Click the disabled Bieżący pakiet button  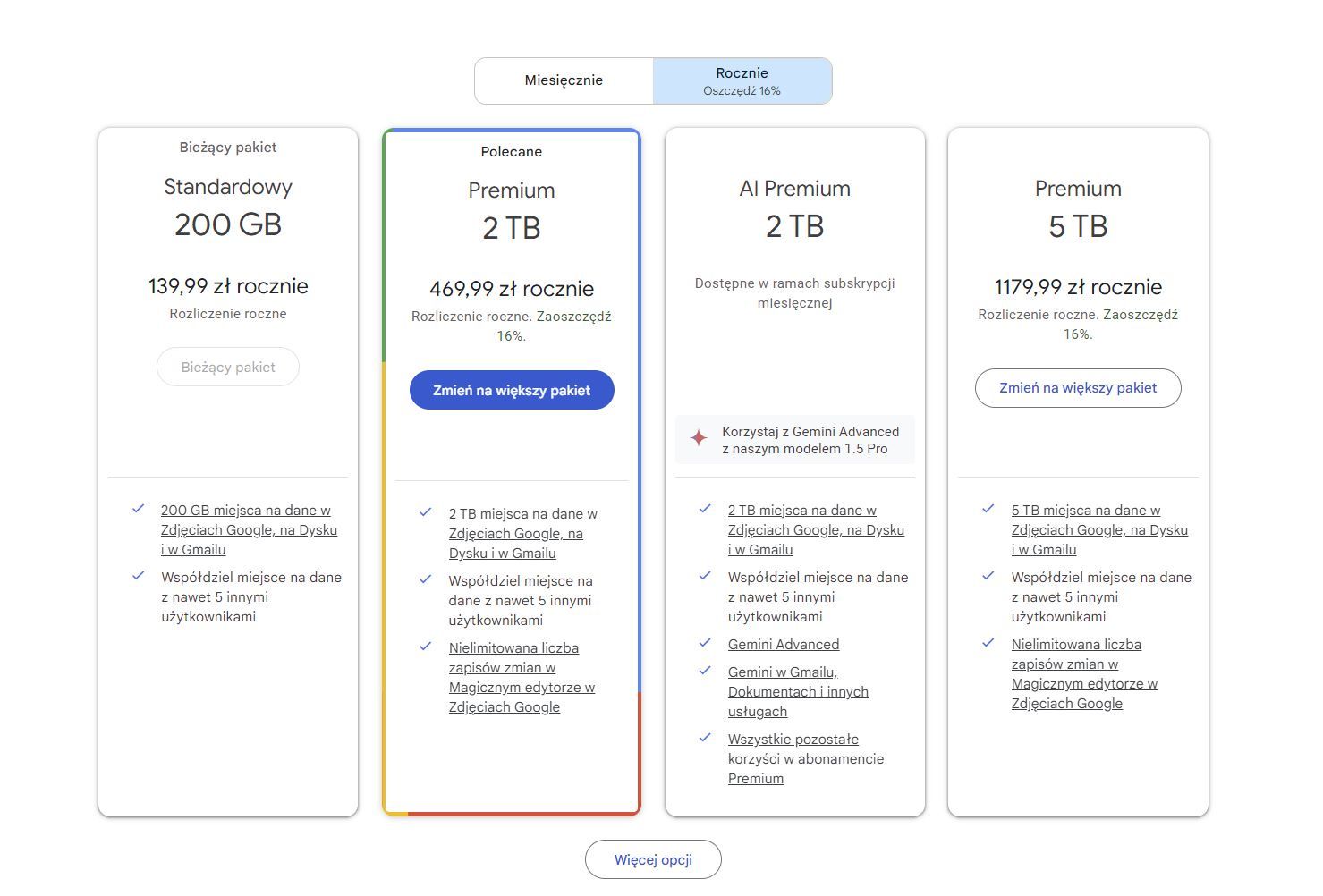pyautogui.click(x=228, y=367)
